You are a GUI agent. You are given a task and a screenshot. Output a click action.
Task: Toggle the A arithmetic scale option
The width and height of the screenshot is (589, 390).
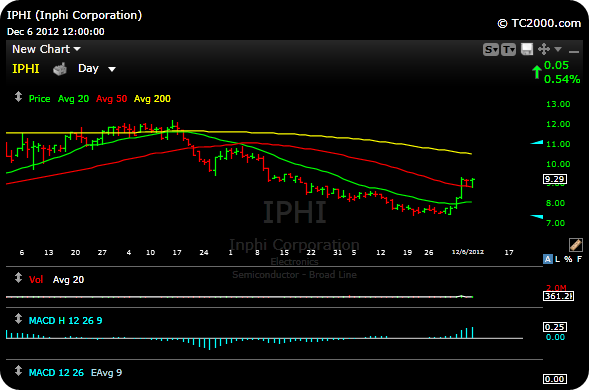[x=548, y=259]
